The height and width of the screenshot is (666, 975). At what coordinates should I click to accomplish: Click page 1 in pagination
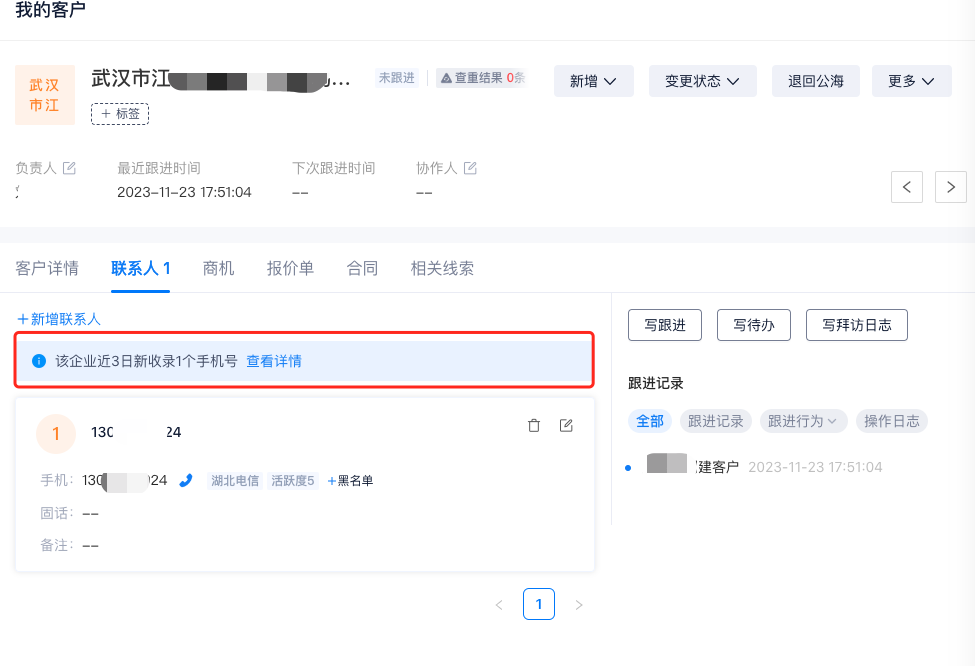click(538, 604)
